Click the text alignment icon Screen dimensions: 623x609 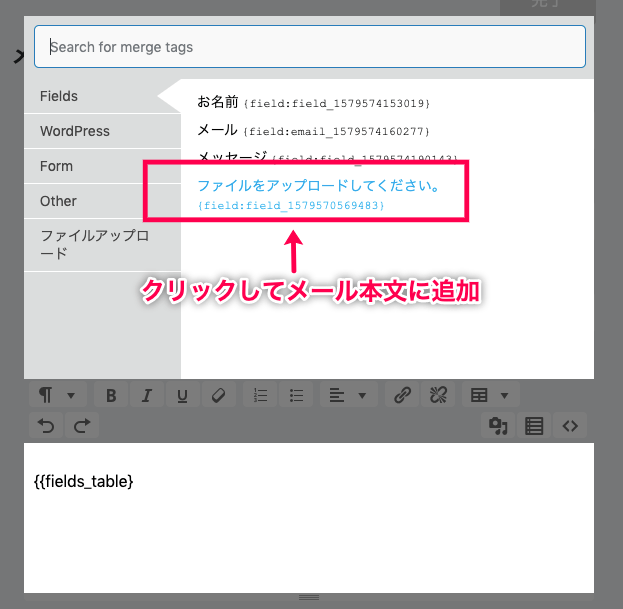[x=337, y=395]
